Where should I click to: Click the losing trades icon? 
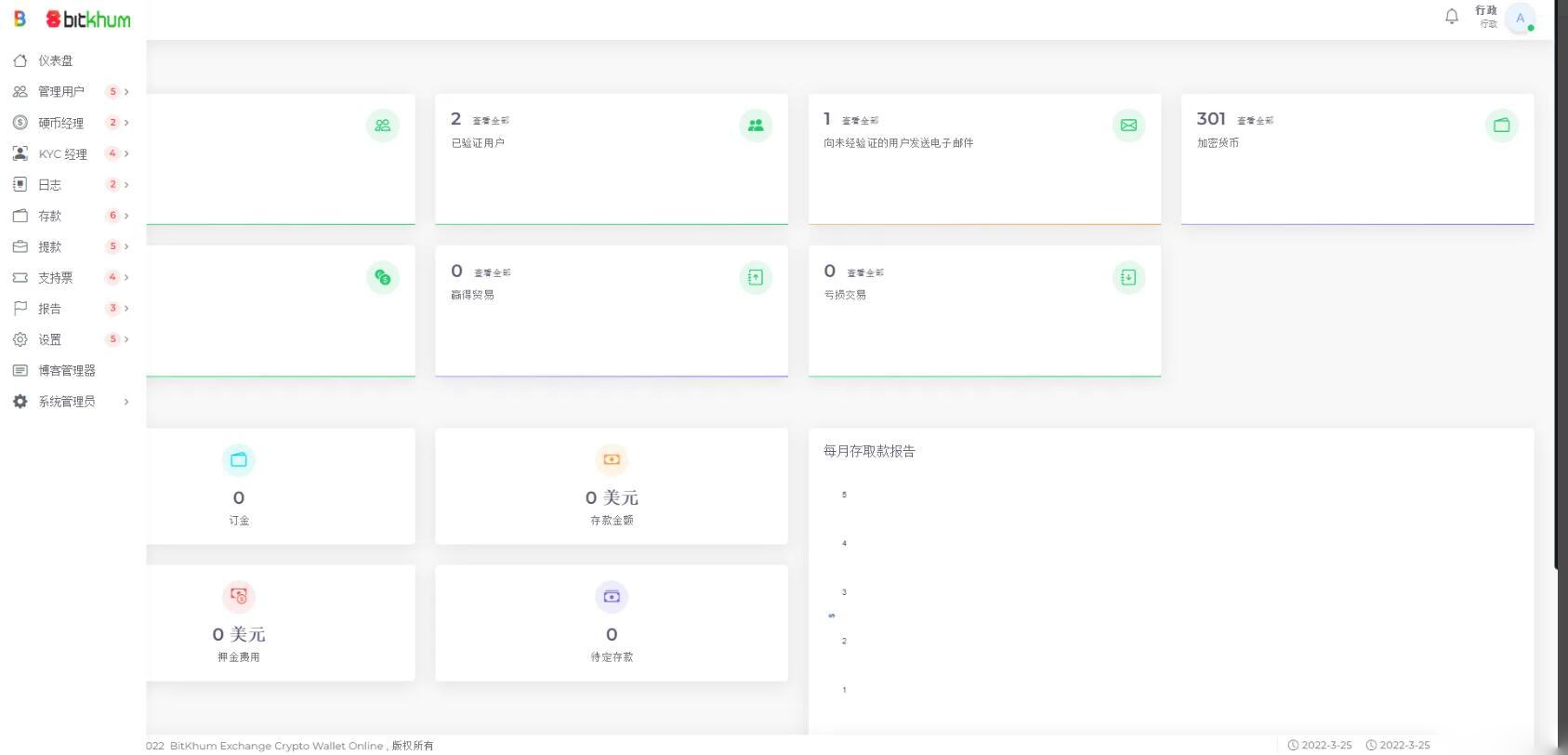tap(1128, 277)
